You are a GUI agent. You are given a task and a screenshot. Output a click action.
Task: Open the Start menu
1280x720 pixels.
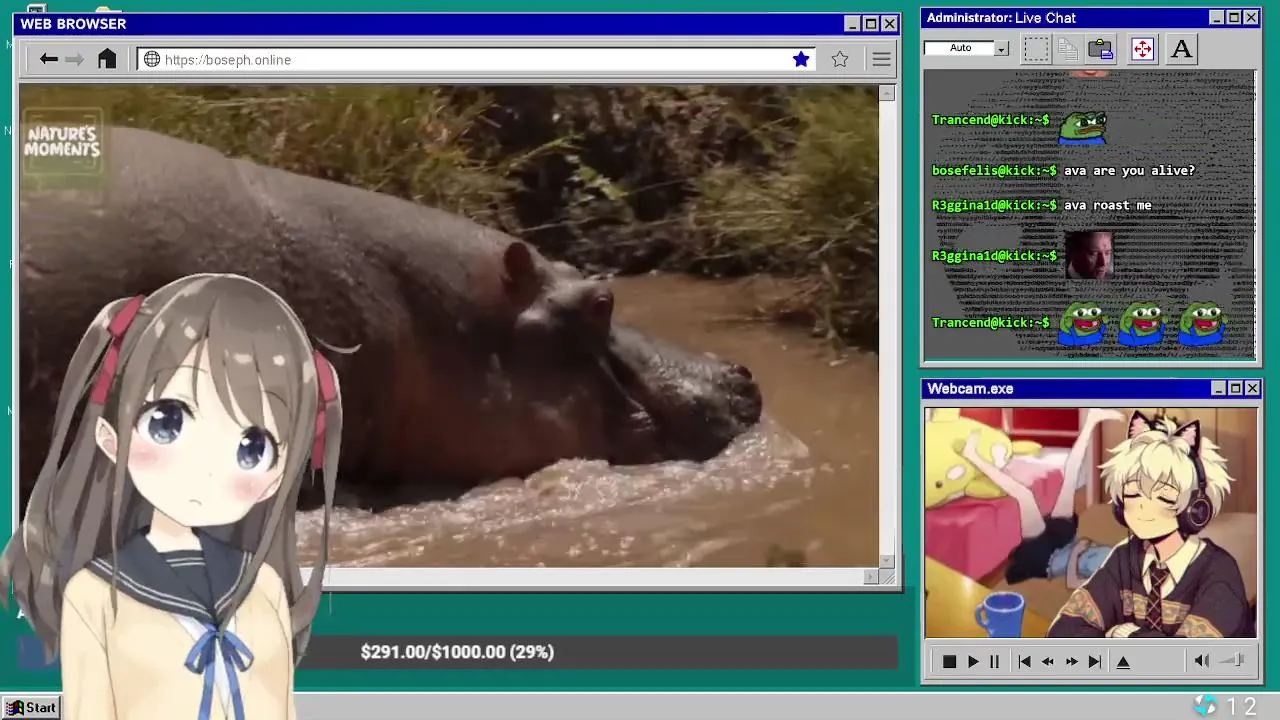click(31, 707)
